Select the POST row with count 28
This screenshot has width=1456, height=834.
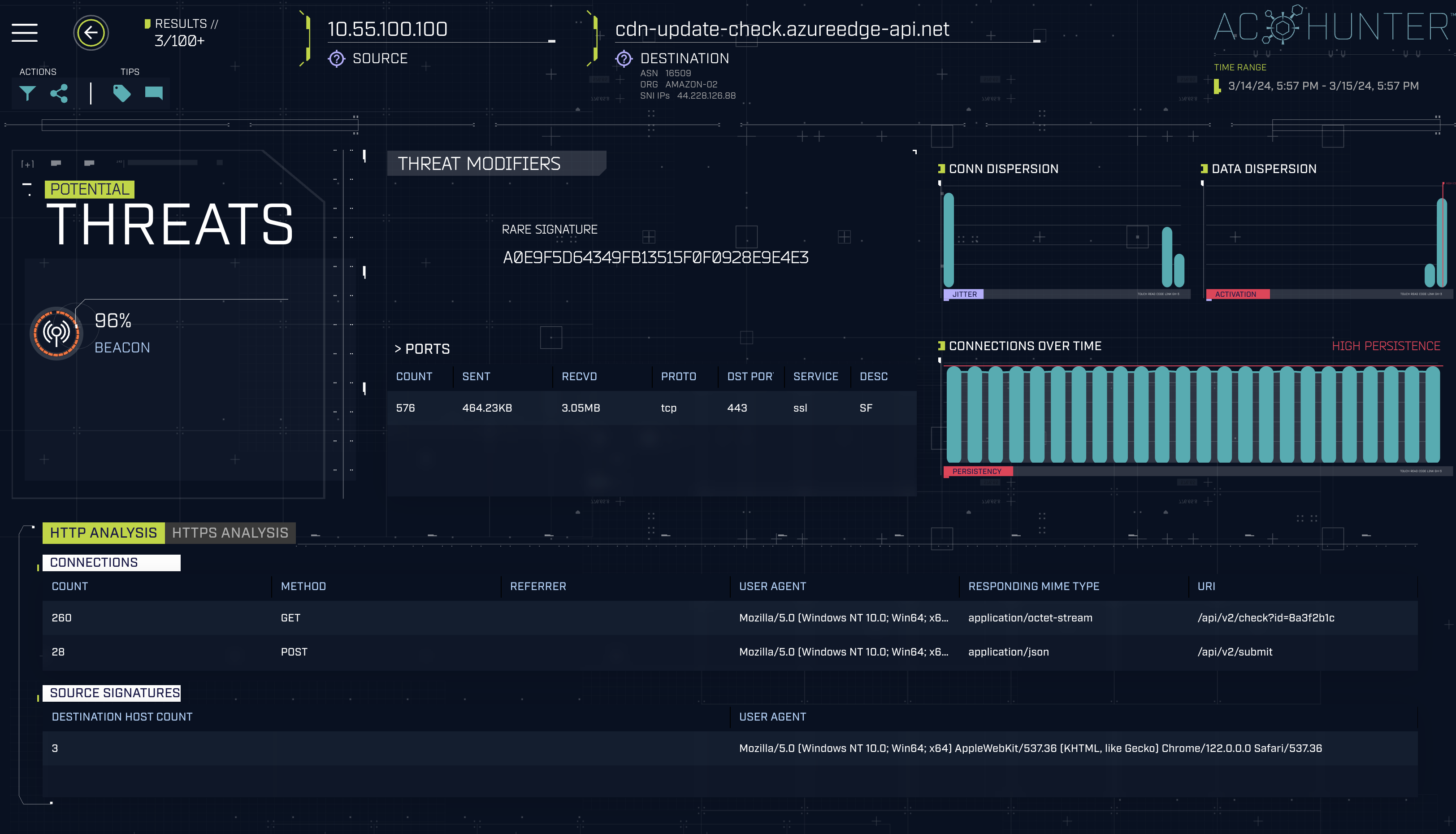tap(730, 652)
